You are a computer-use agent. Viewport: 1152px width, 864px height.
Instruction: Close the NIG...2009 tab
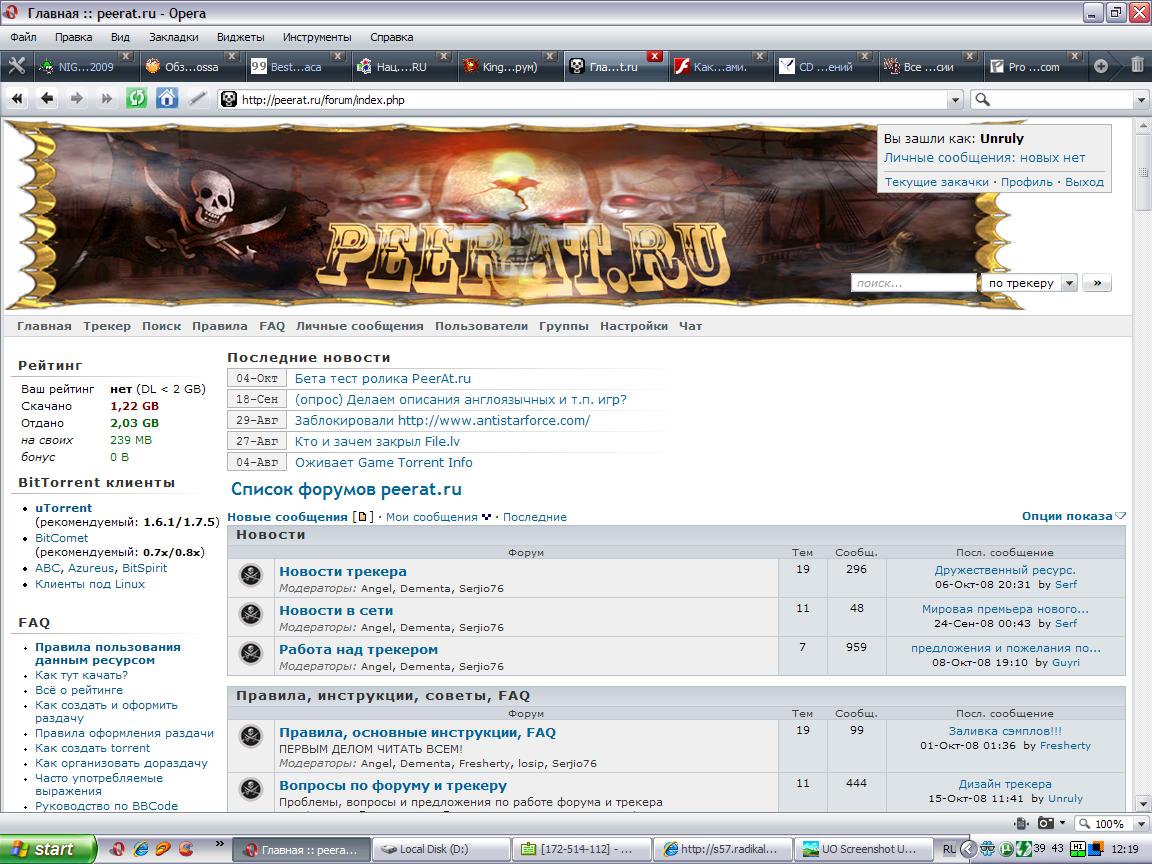(x=126, y=56)
